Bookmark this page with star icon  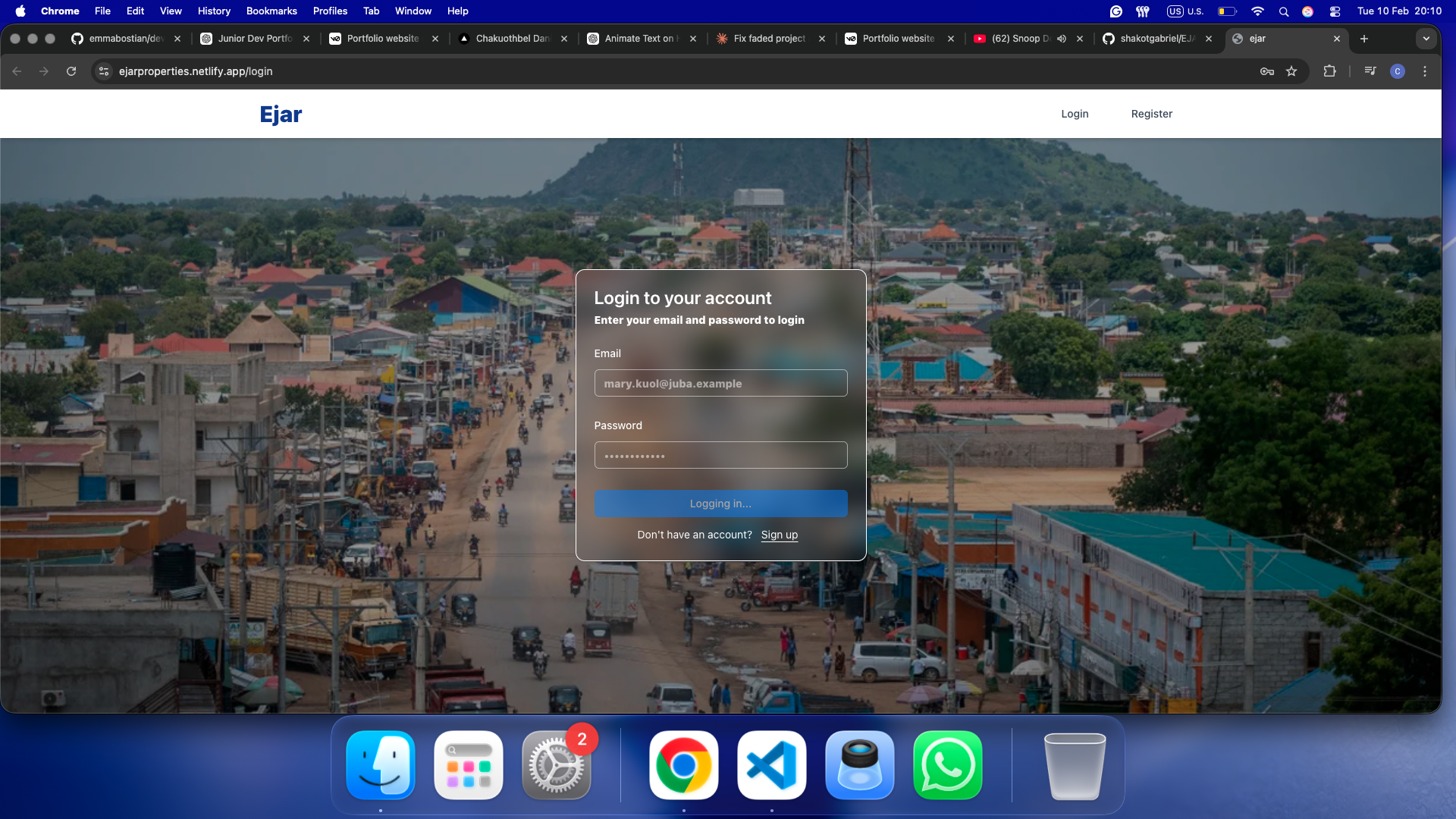[x=1291, y=71]
